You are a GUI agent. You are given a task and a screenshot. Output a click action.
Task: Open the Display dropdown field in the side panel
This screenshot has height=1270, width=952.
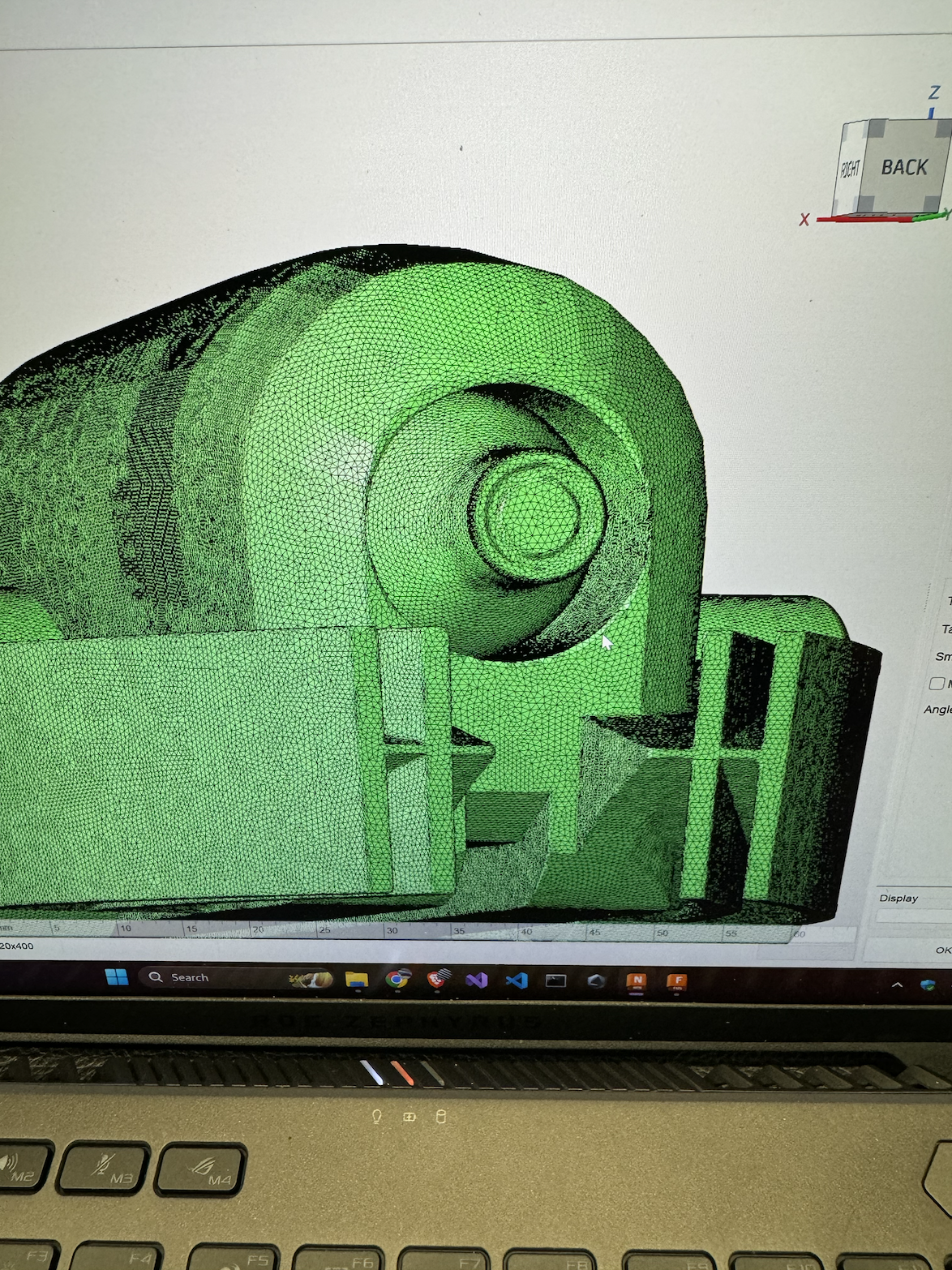[915, 916]
